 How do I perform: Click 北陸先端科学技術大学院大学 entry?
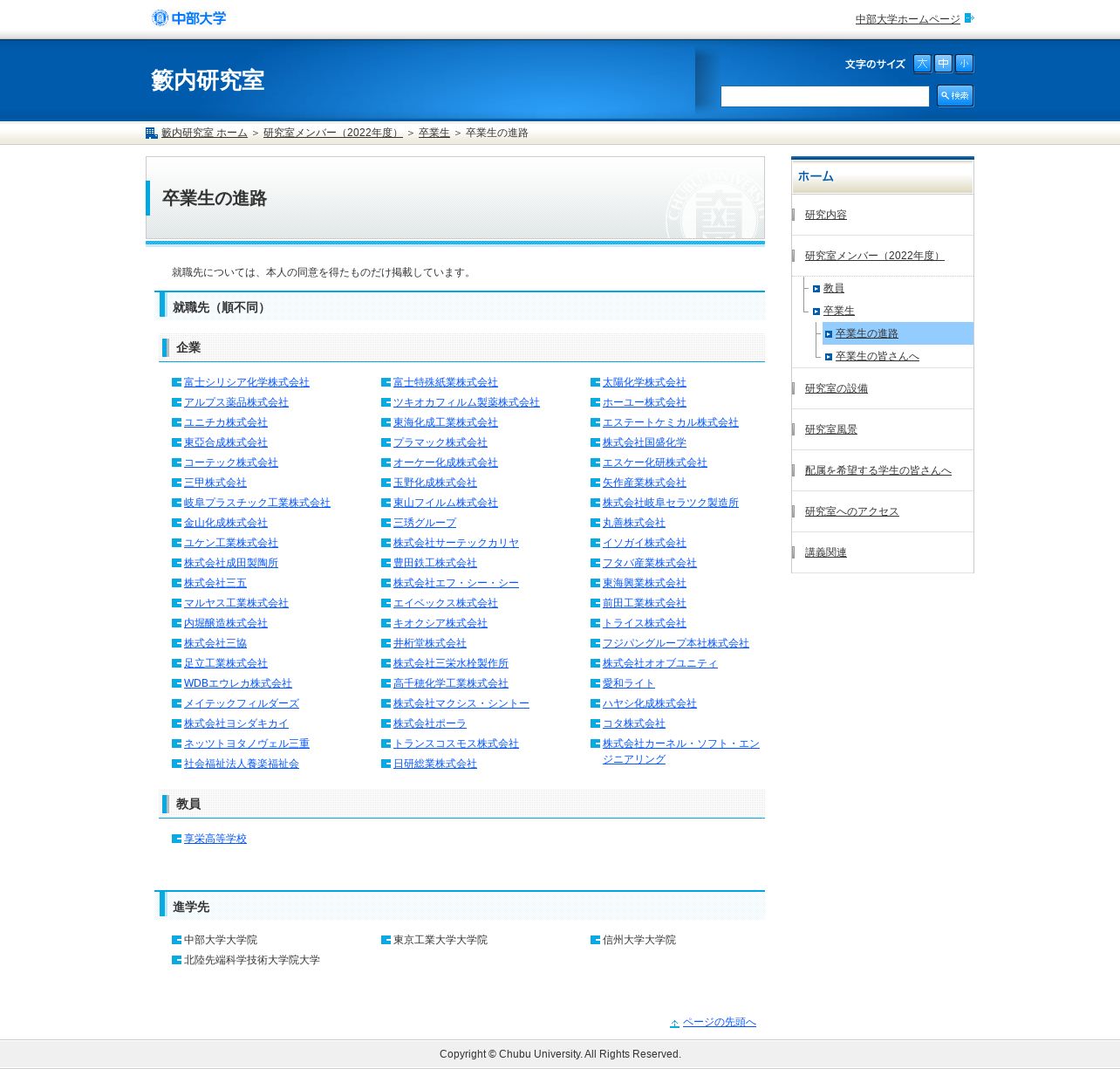[252, 960]
